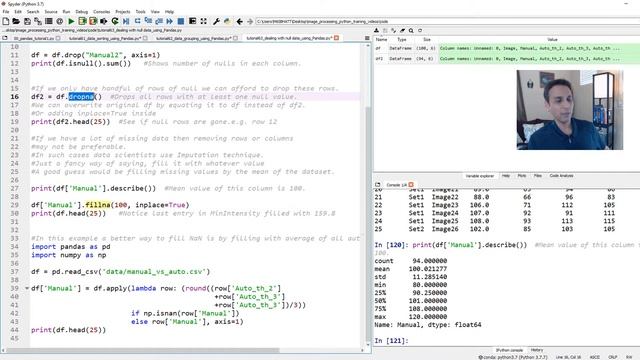Maximize the current pane
This screenshot has width=640, height=360.
pos(192,21)
